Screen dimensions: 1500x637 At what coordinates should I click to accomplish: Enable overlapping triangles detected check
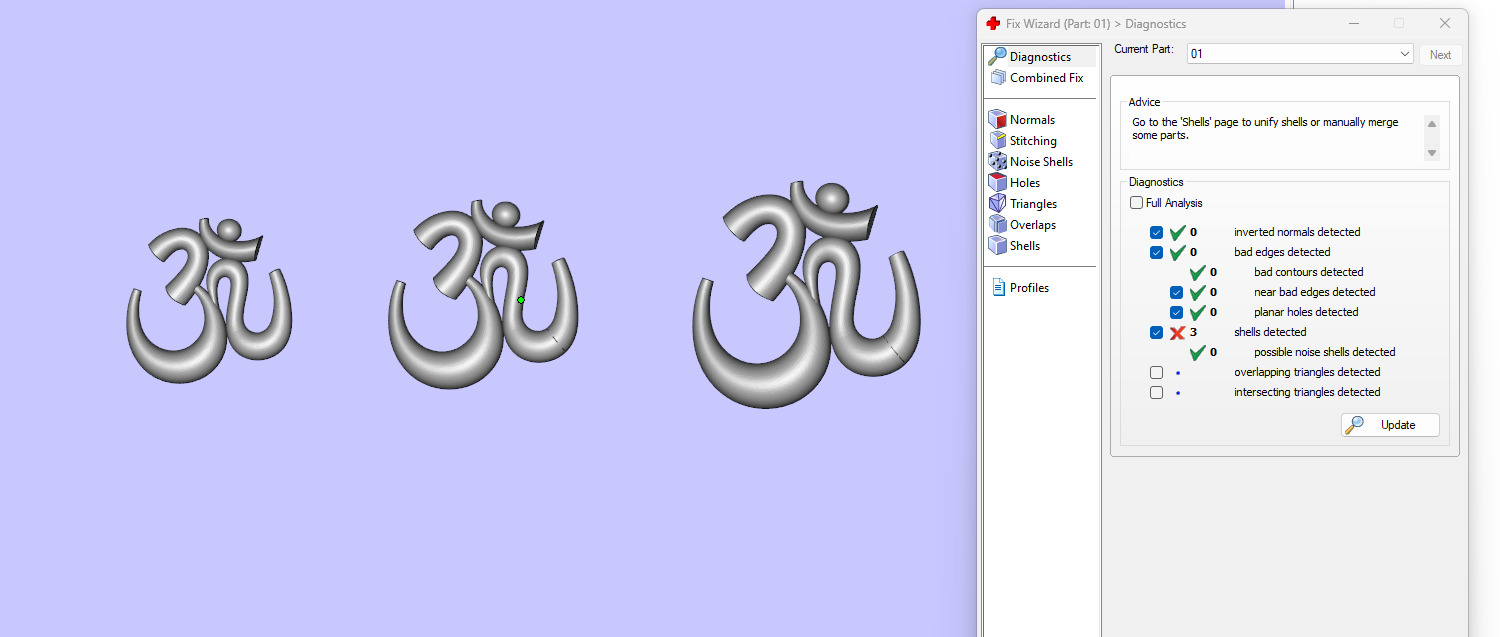click(x=1157, y=372)
